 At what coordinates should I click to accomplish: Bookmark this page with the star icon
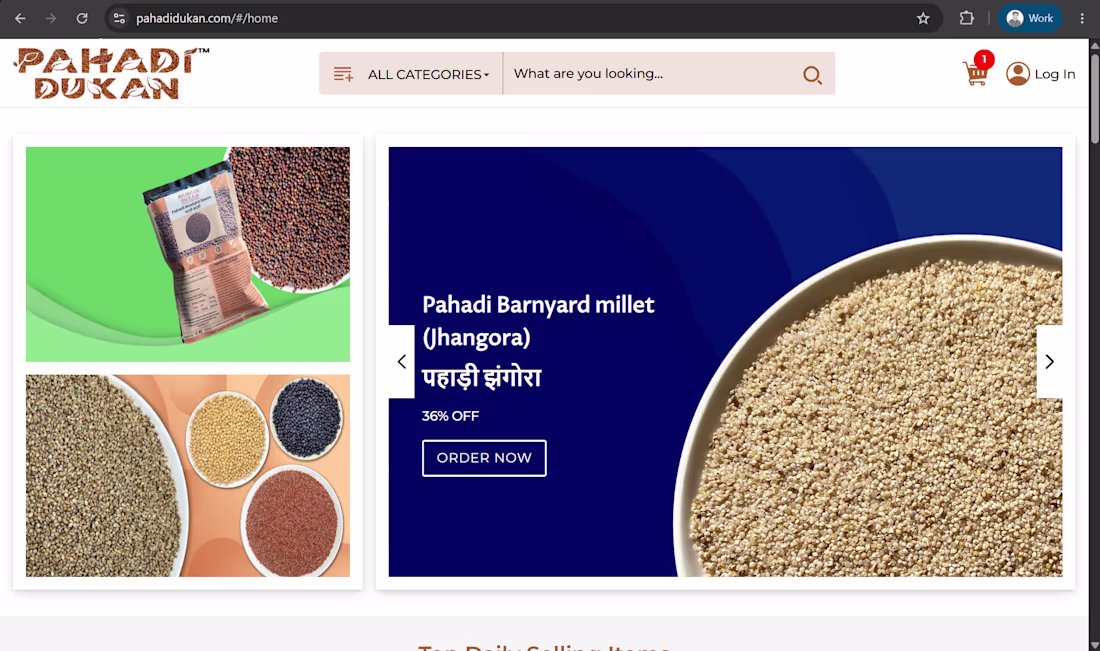click(923, 18)
